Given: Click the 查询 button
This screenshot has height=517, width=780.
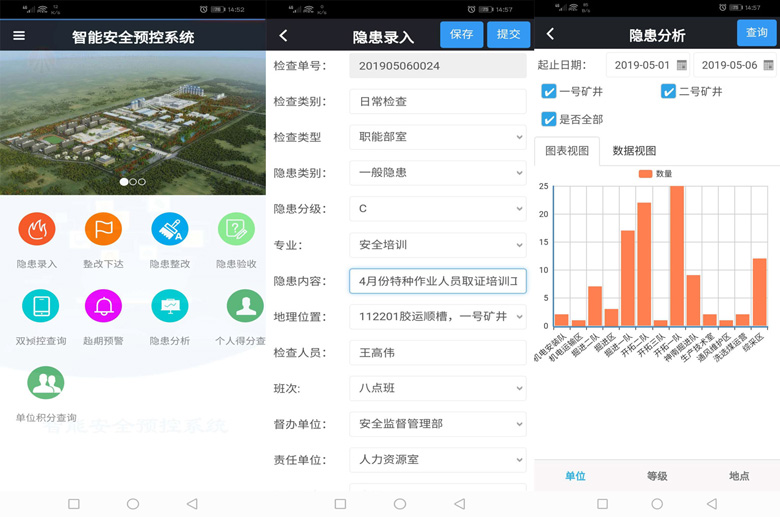Looking at the screenshot, I should [757, 34].
